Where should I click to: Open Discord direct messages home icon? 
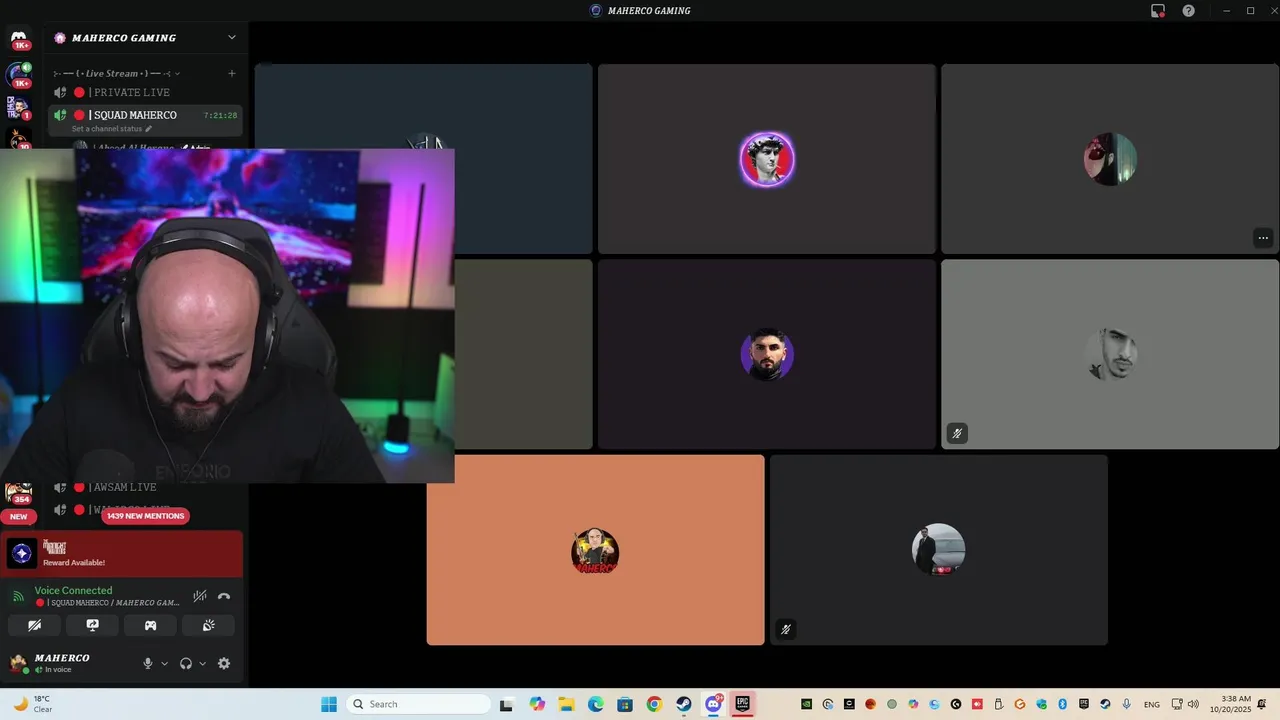[x=19, y=39]
